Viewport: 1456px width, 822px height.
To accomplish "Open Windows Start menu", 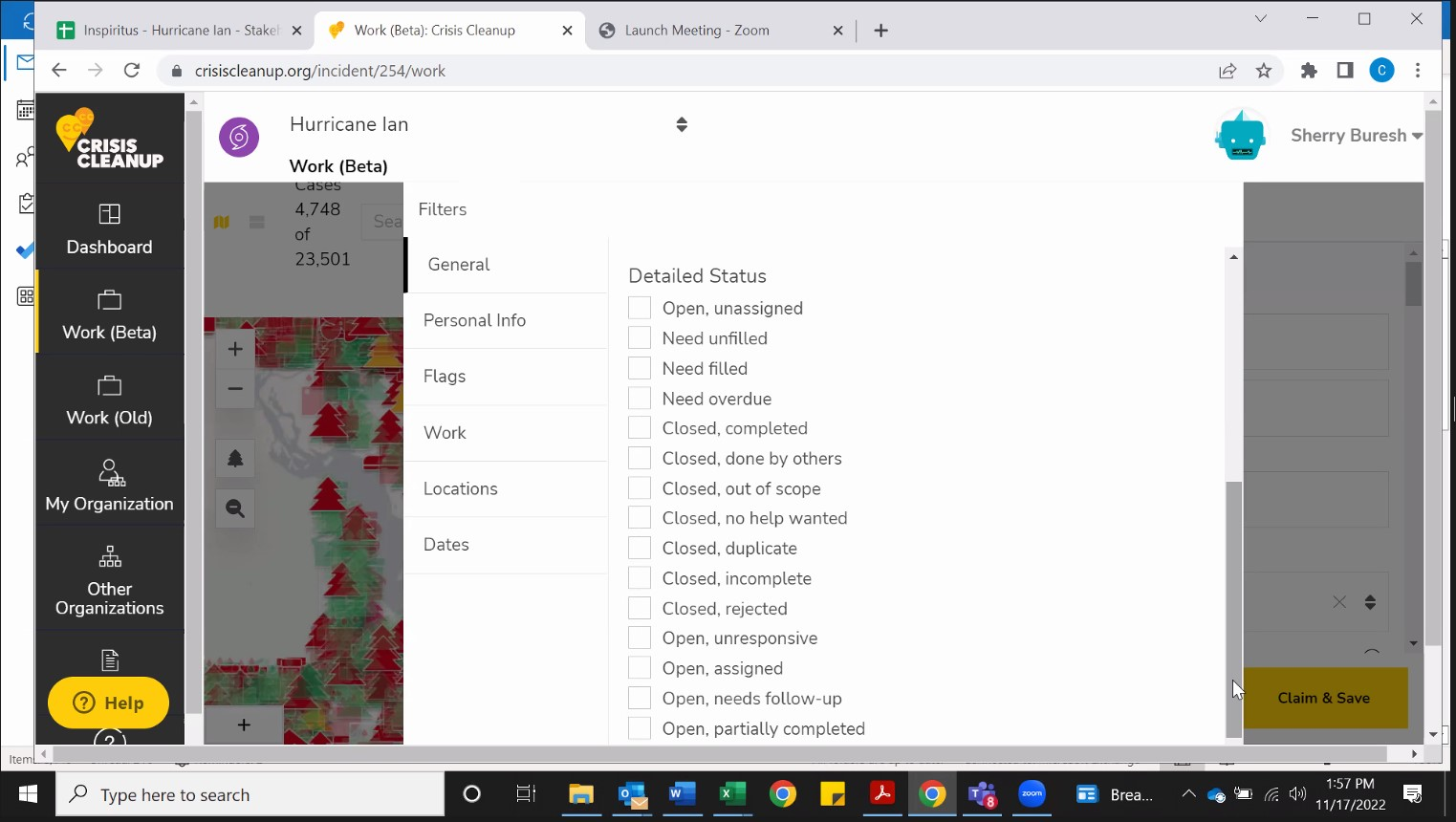I will point(28,794).
